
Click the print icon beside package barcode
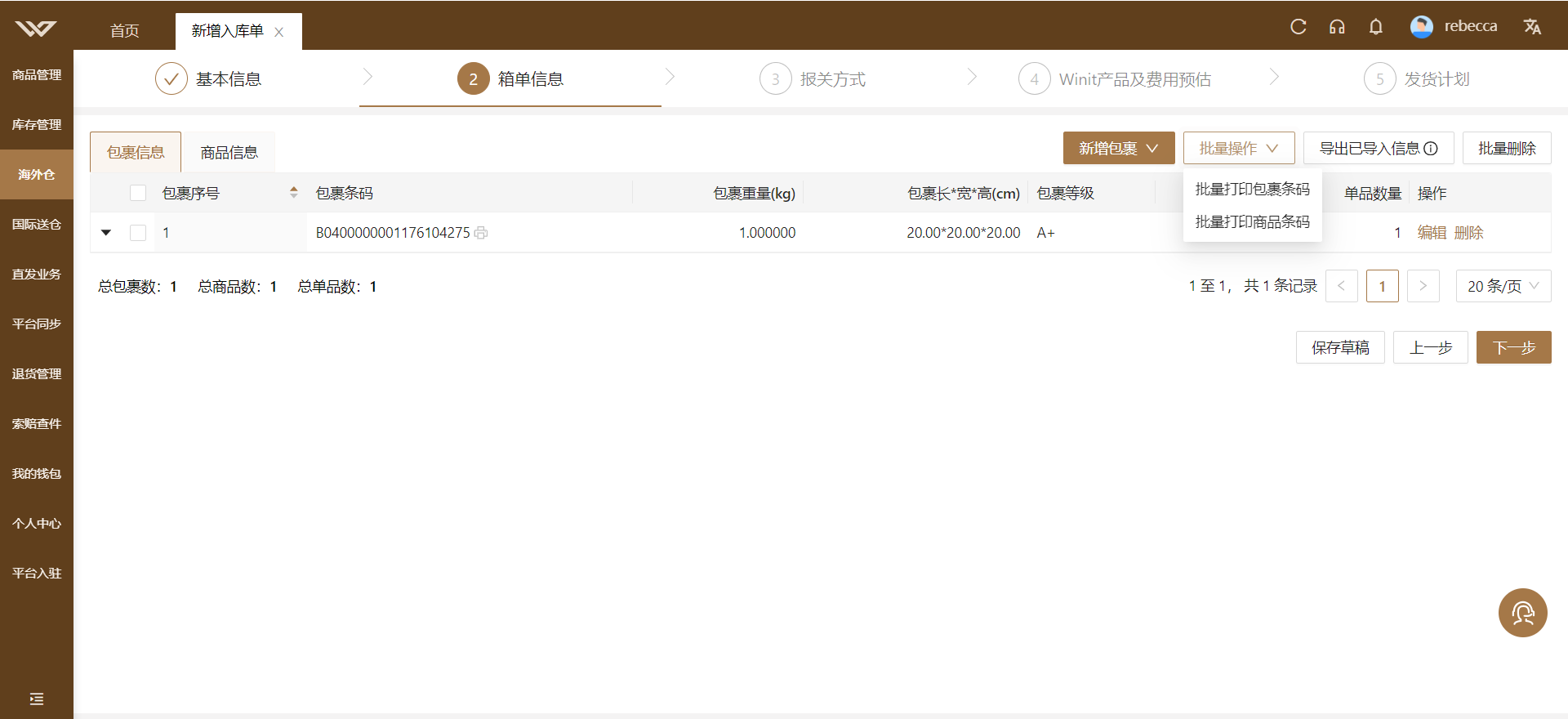click(x=481, y=233)
